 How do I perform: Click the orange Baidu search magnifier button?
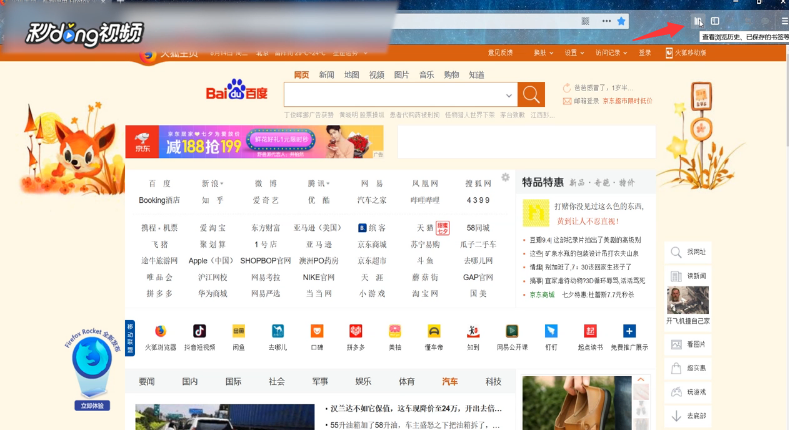tap(531, 94)
